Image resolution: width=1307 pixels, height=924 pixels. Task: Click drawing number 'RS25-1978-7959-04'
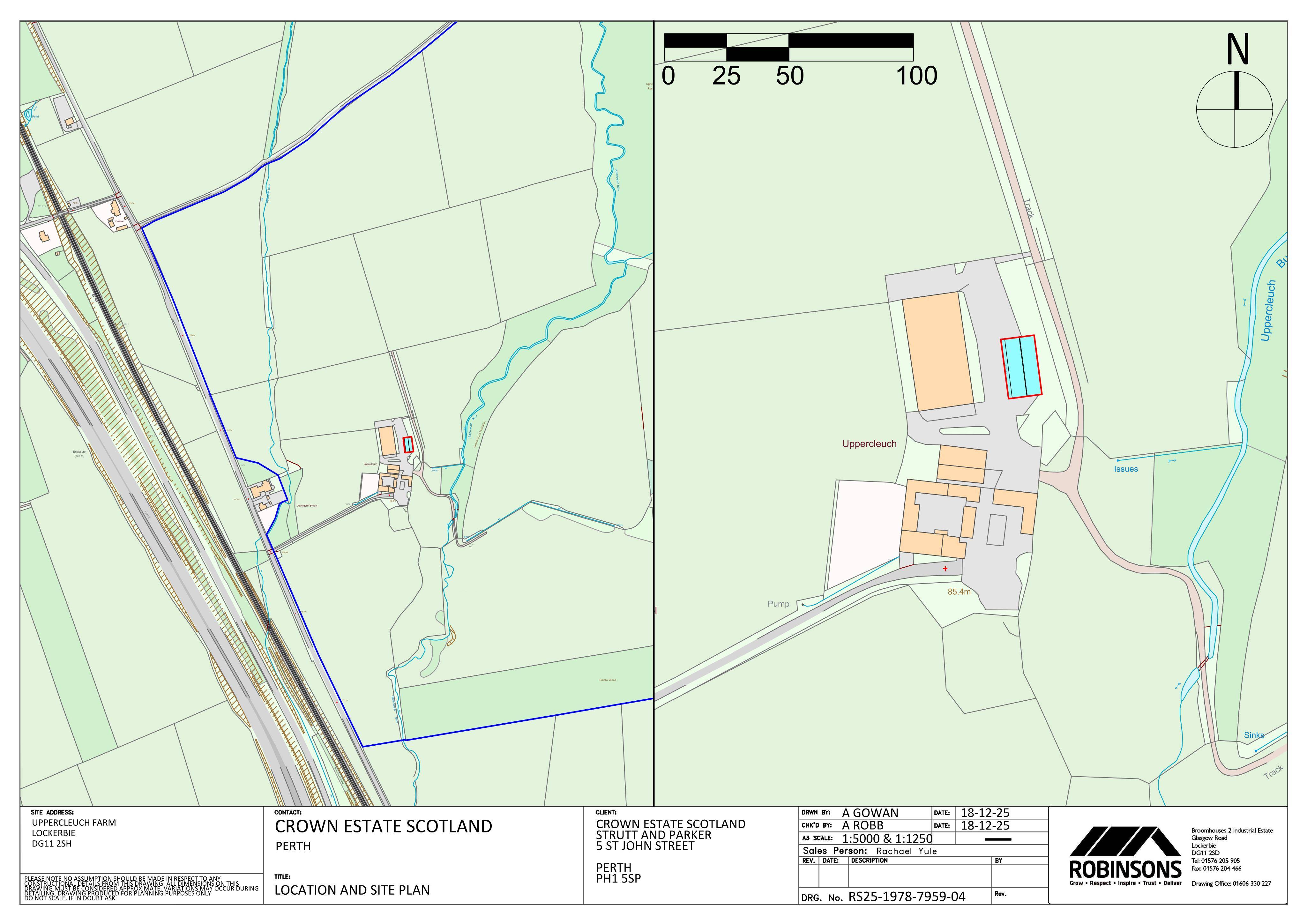coord(907,897)
